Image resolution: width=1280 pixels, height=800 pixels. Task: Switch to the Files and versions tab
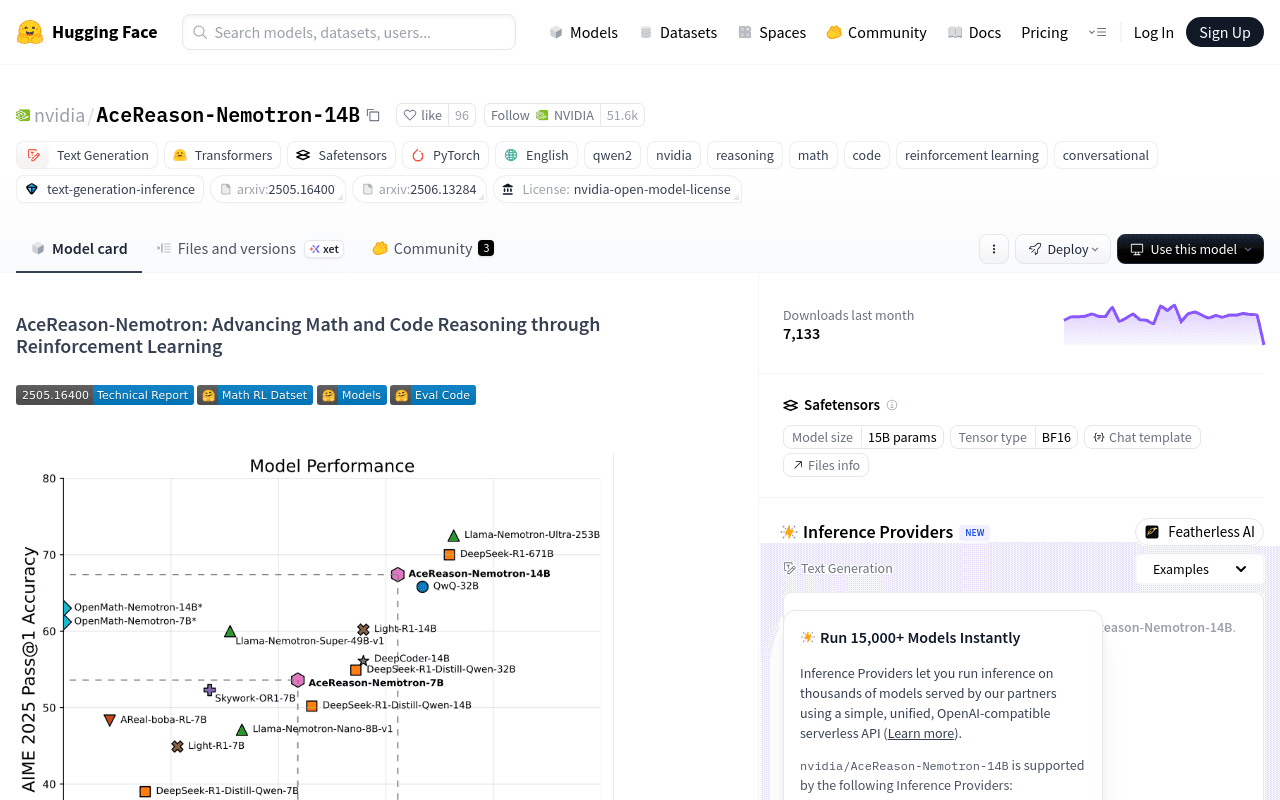250,249
